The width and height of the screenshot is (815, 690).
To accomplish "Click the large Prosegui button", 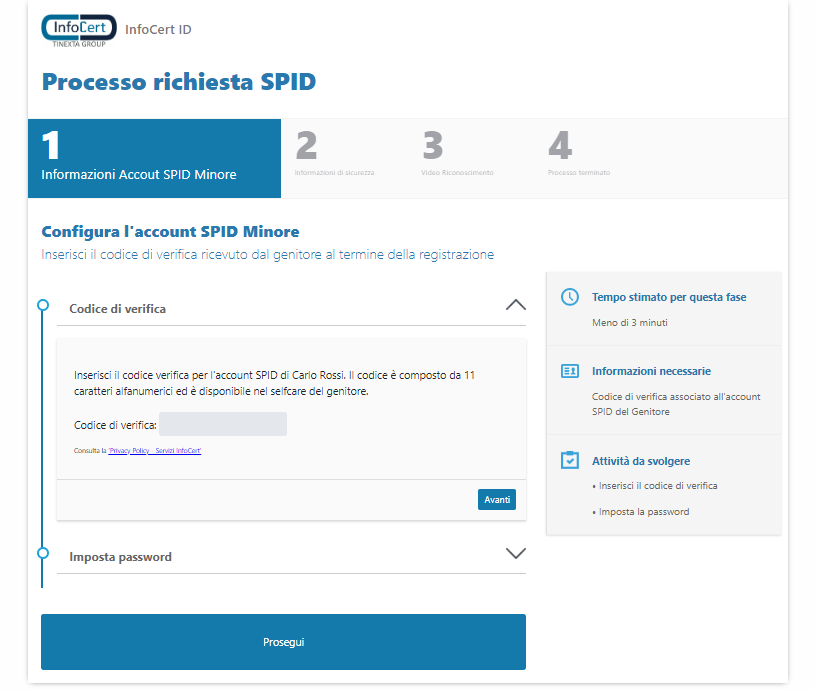I will 283,642.
